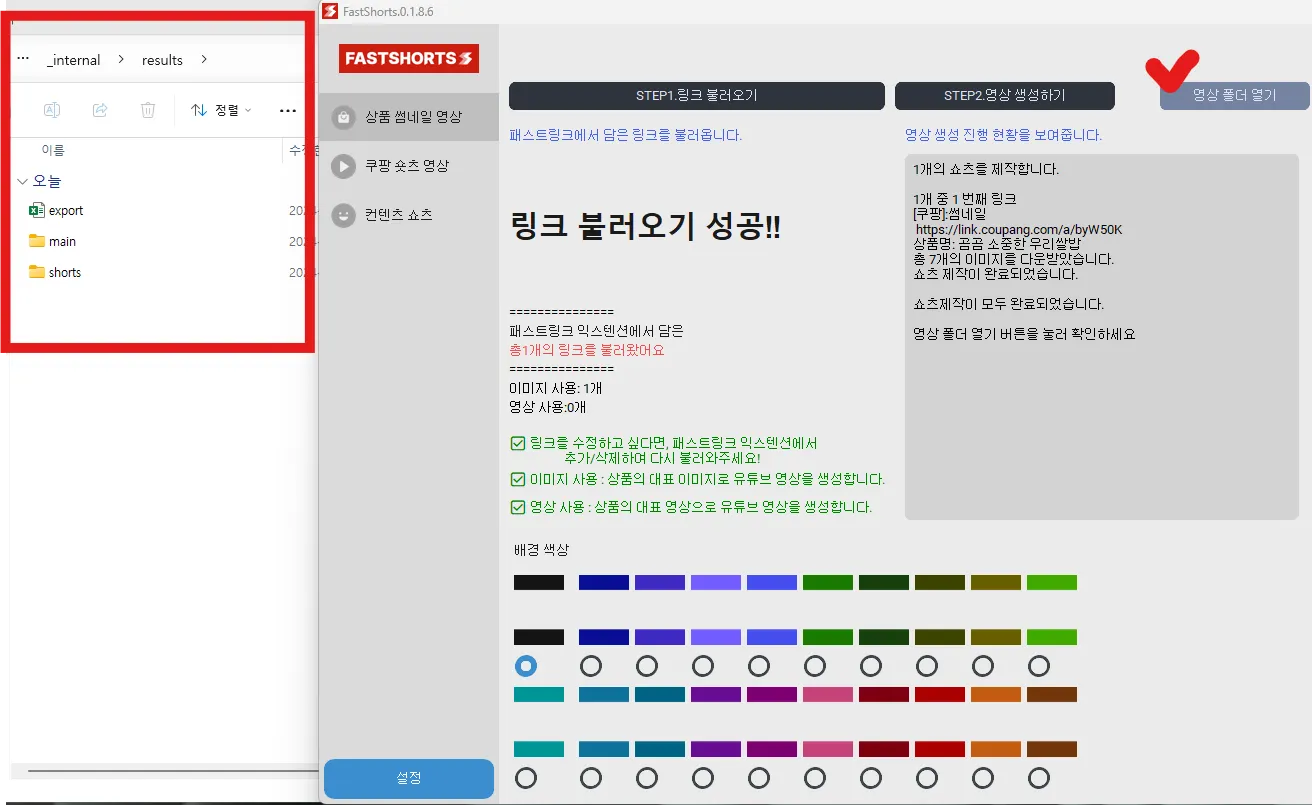Click the green check beside 이미지 사용 : 상품의
The image size is (1312, 805).
click(518, 479)
